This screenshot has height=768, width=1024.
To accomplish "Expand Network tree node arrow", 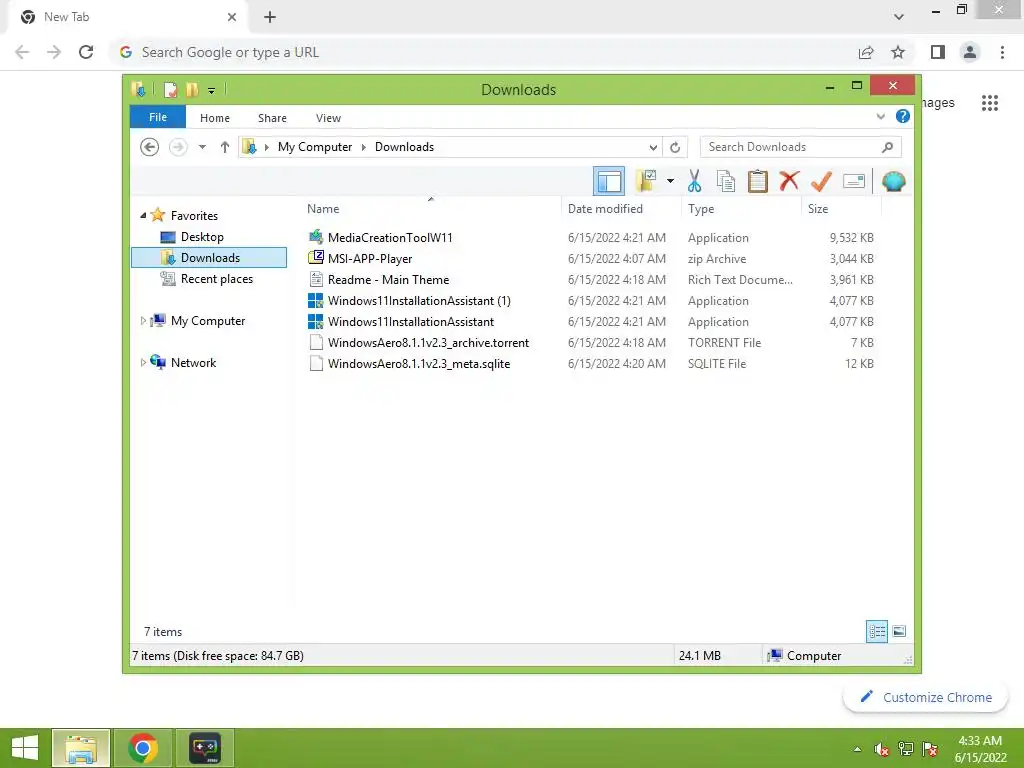I will coord(143,362).
